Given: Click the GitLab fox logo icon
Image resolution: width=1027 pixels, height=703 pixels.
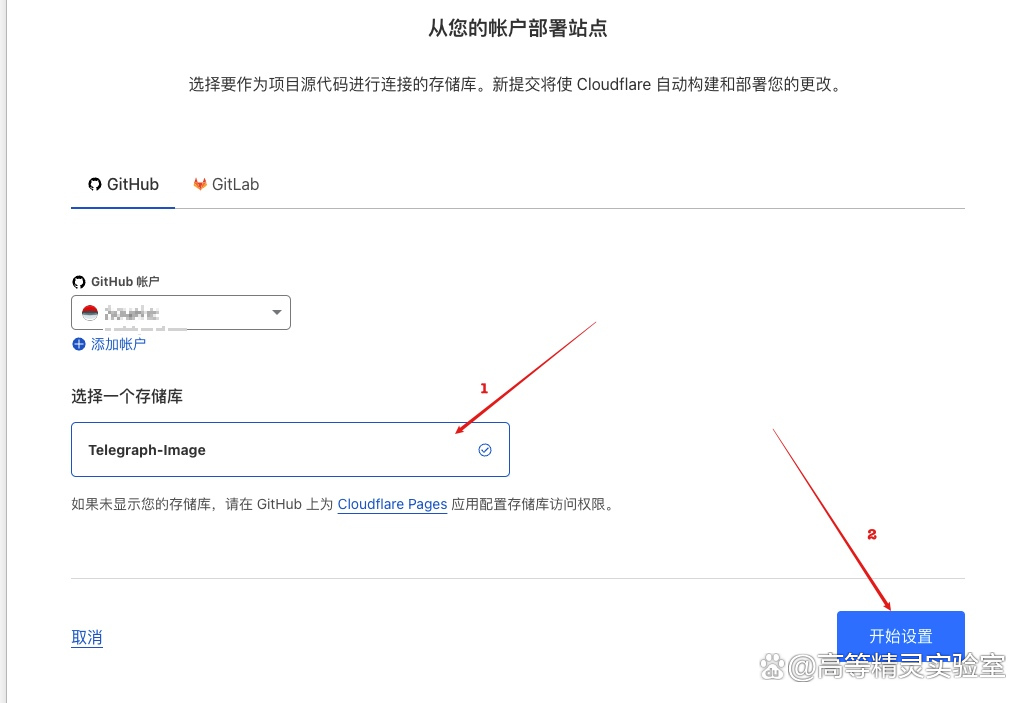Looking at the screenshot, I should (200, 185).
